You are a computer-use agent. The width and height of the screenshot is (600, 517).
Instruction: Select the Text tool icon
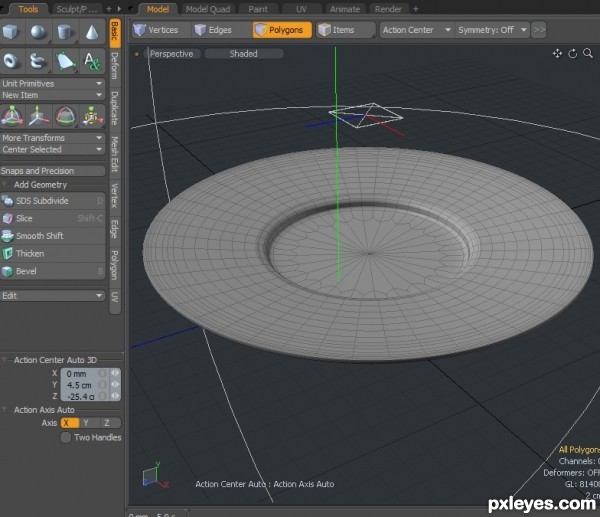[x=92, y=61]
